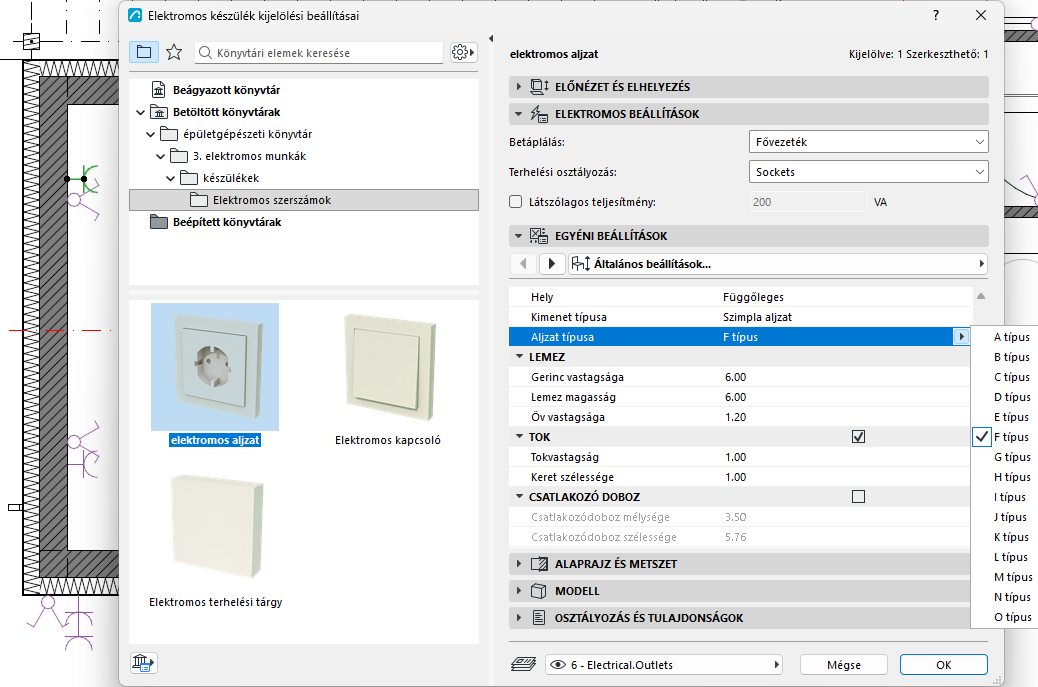Open library search settings gear
Image resolution: width=1038 pixels, height=687 pixels.
[x=463, y=52]
